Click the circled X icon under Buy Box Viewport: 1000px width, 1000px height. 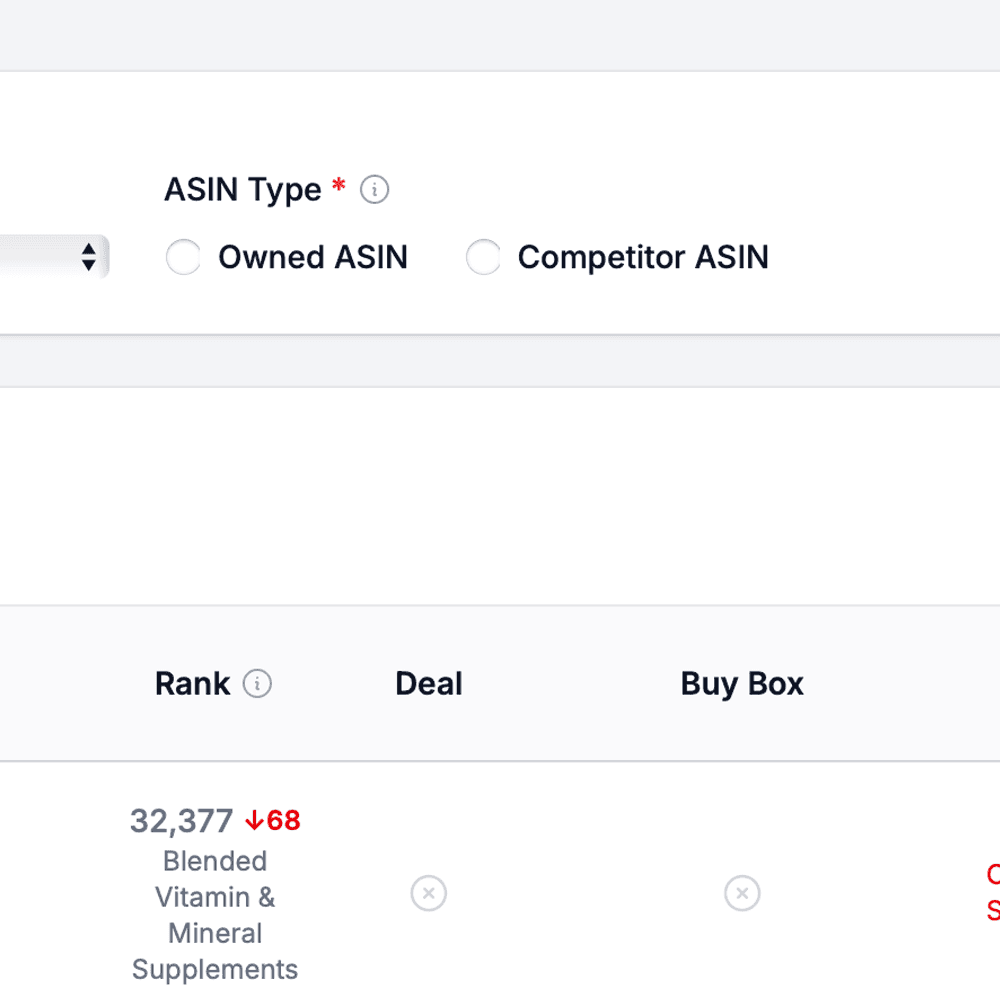742,893
